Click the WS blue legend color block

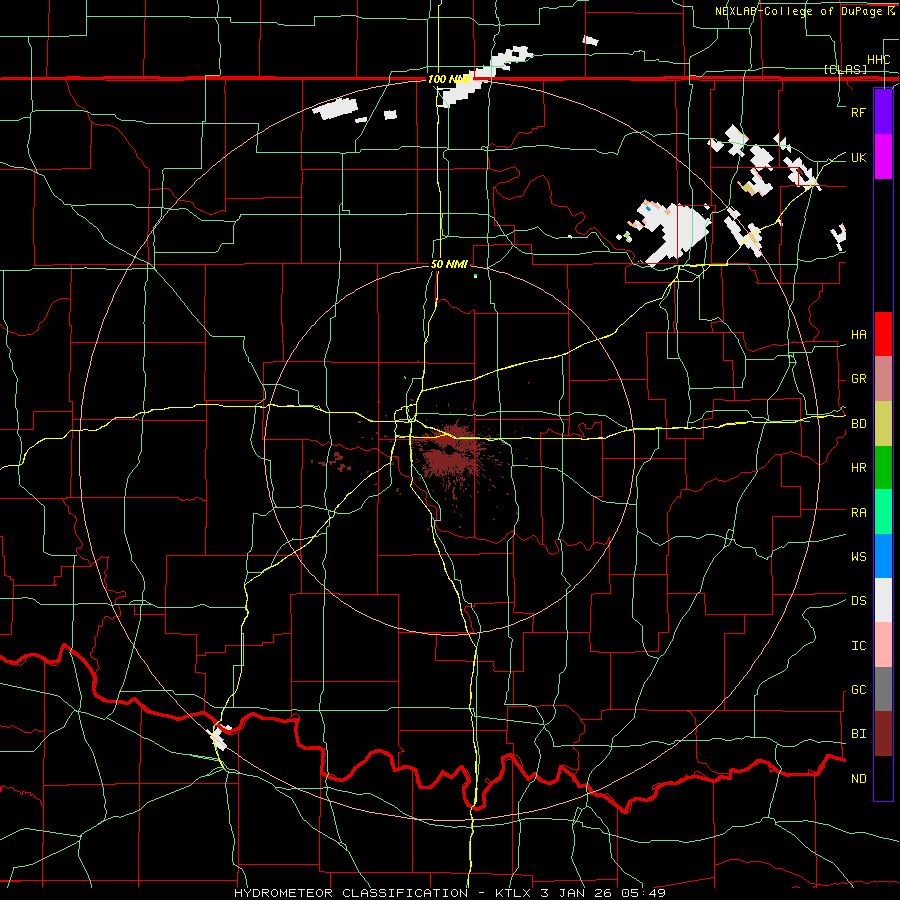[883, 556]
